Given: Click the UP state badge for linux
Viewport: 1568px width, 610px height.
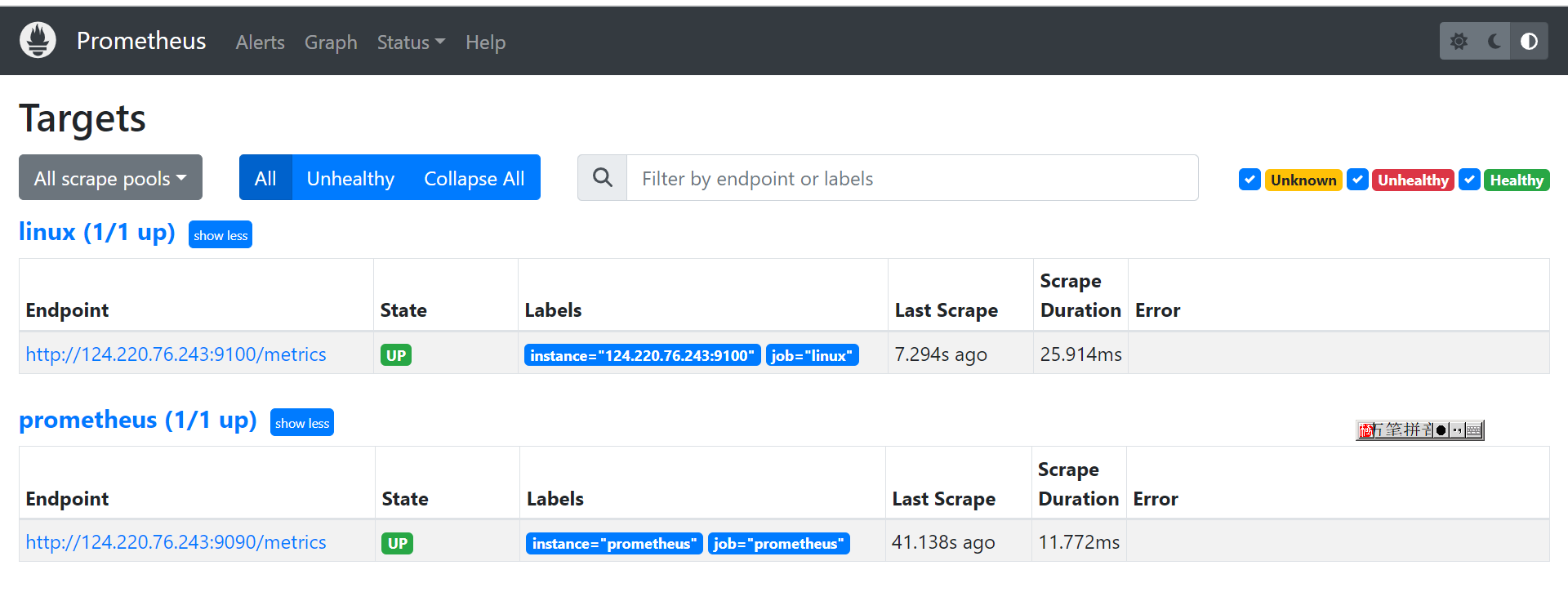Looking at the screenshot, I should coord(396,355).
